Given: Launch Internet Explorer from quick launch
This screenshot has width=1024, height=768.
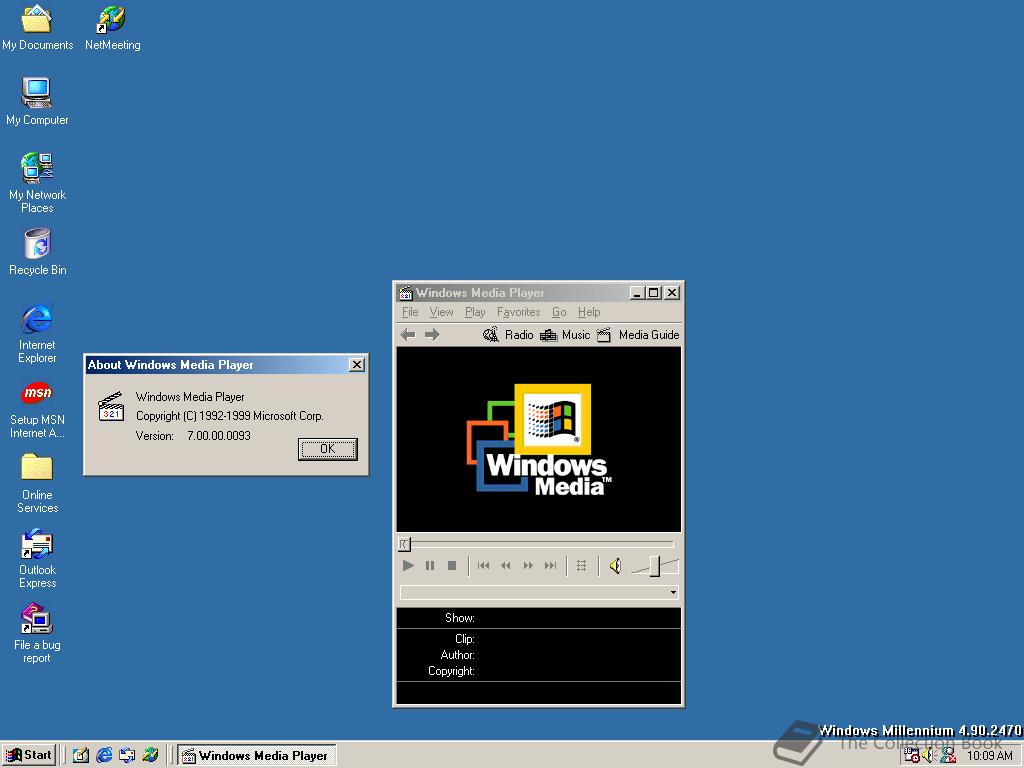Looking at the screenshot, I should tap(104, 756).
